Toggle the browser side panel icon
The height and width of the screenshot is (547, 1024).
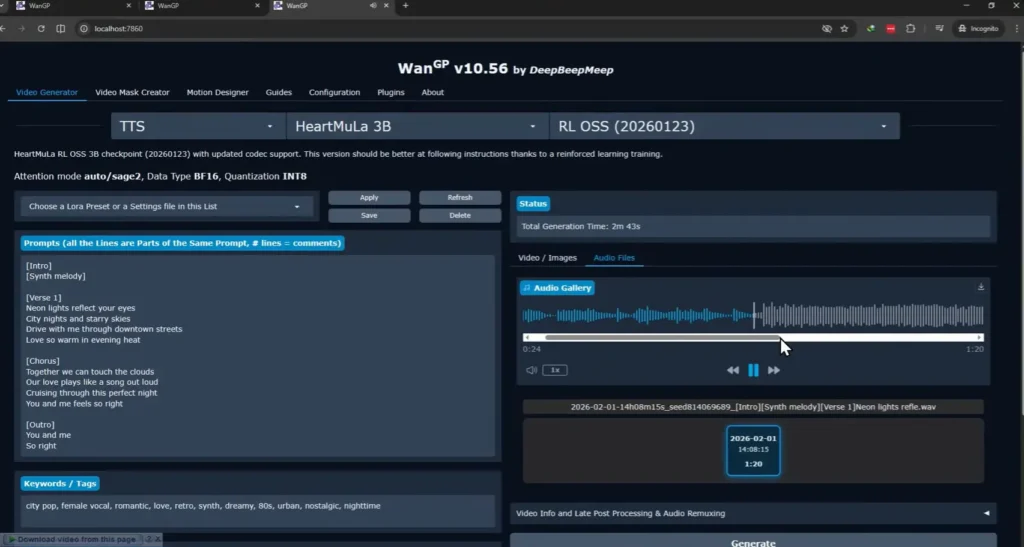coord(61,29)
